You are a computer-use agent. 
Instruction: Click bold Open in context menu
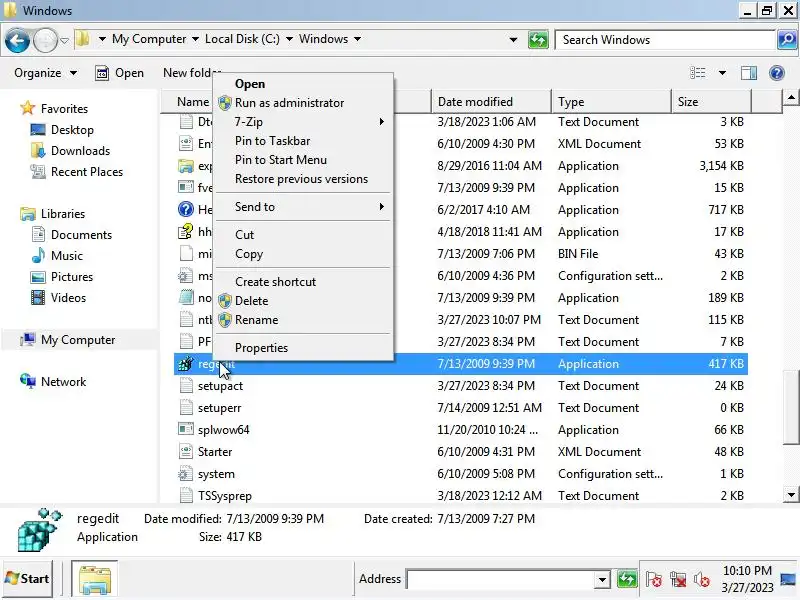point(303,84)
